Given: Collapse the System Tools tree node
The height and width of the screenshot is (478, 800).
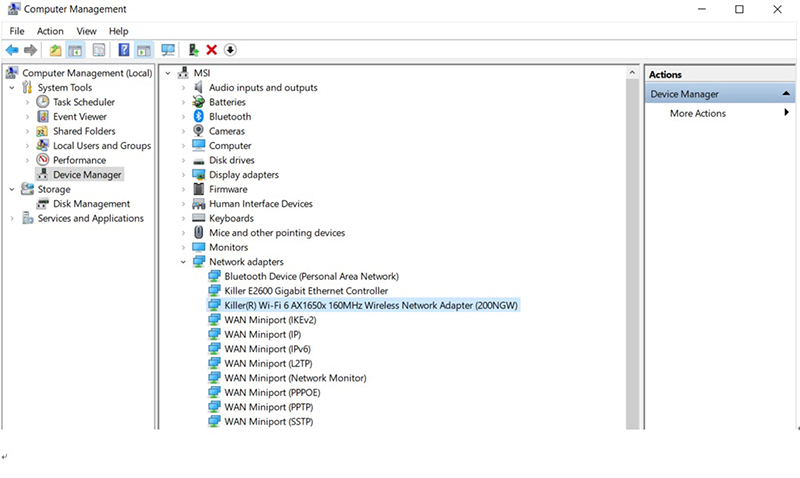Looking at the screenshot, I should (11, 88).
